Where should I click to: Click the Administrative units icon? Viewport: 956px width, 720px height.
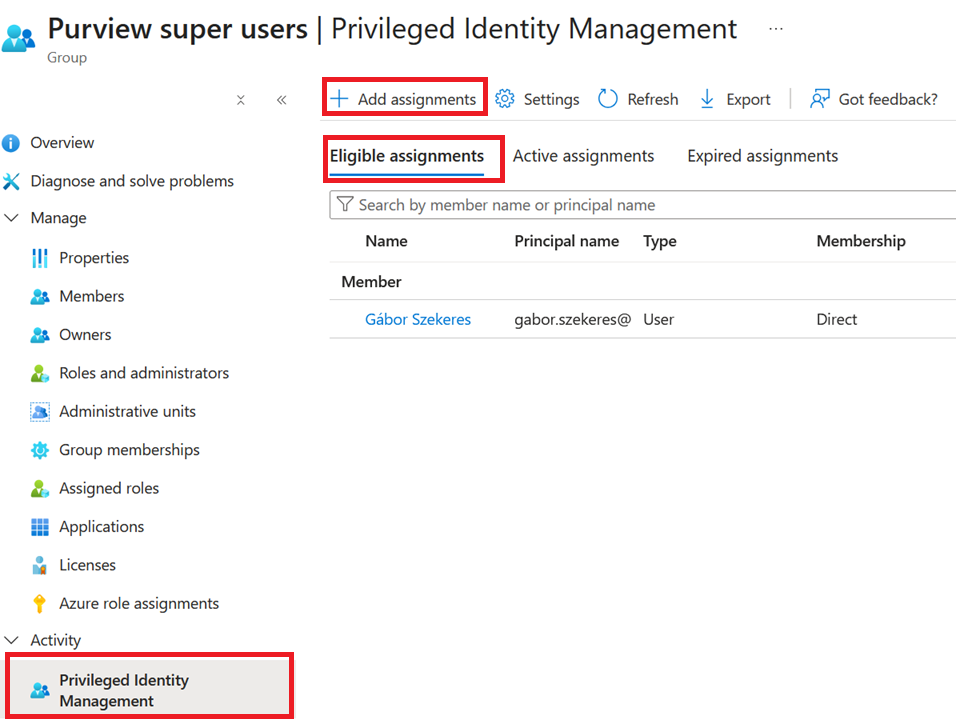point(40,412)
